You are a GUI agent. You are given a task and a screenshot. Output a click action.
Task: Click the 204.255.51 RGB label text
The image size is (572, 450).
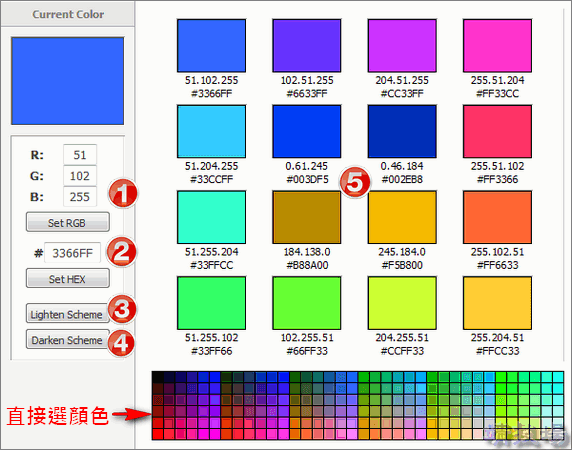402,337
